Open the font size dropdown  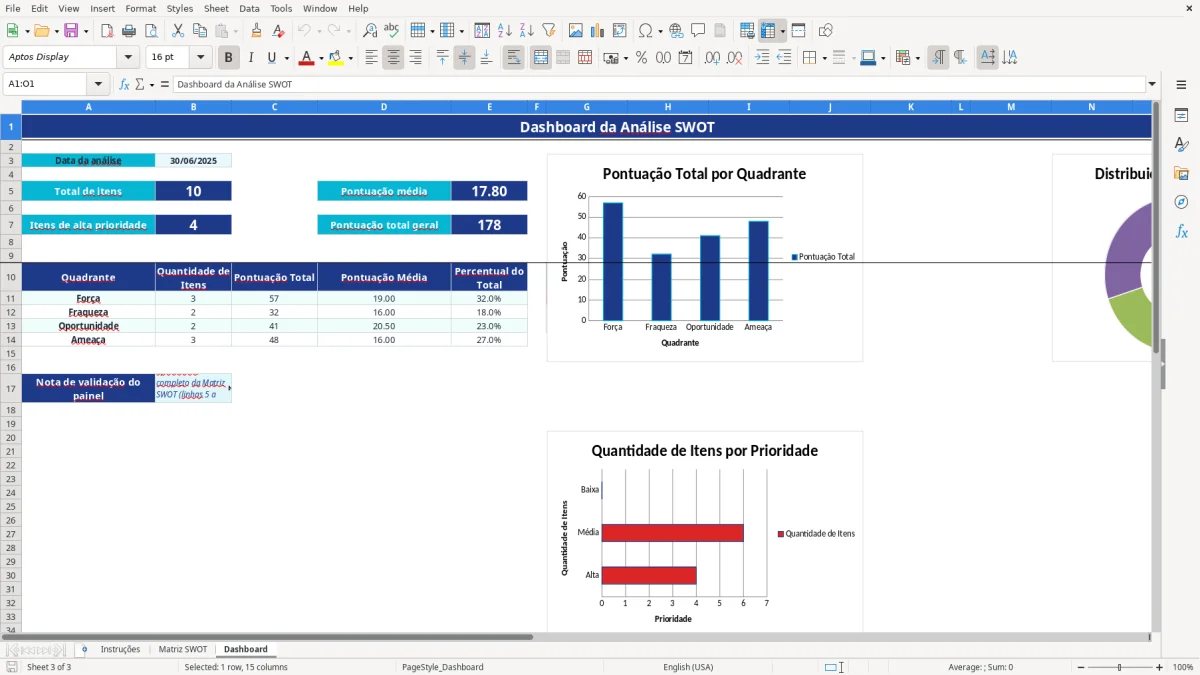(200, 58)
